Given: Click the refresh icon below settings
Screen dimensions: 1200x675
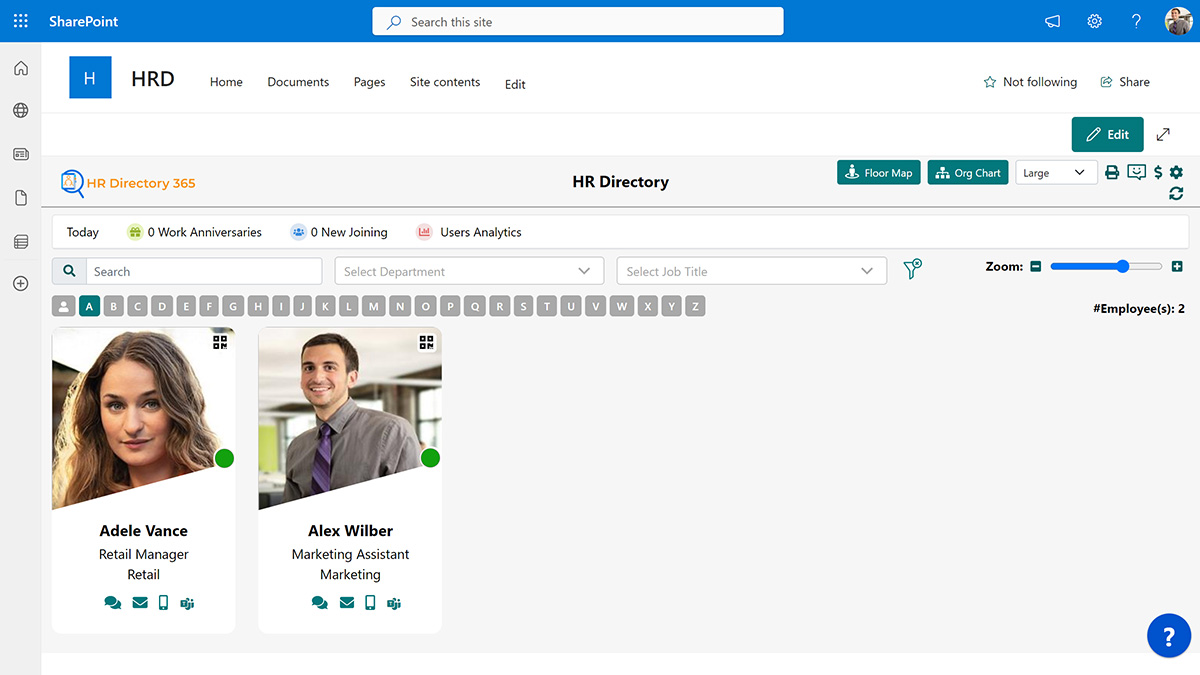Looking at the screenshot, I should [x=1176, y=194].
